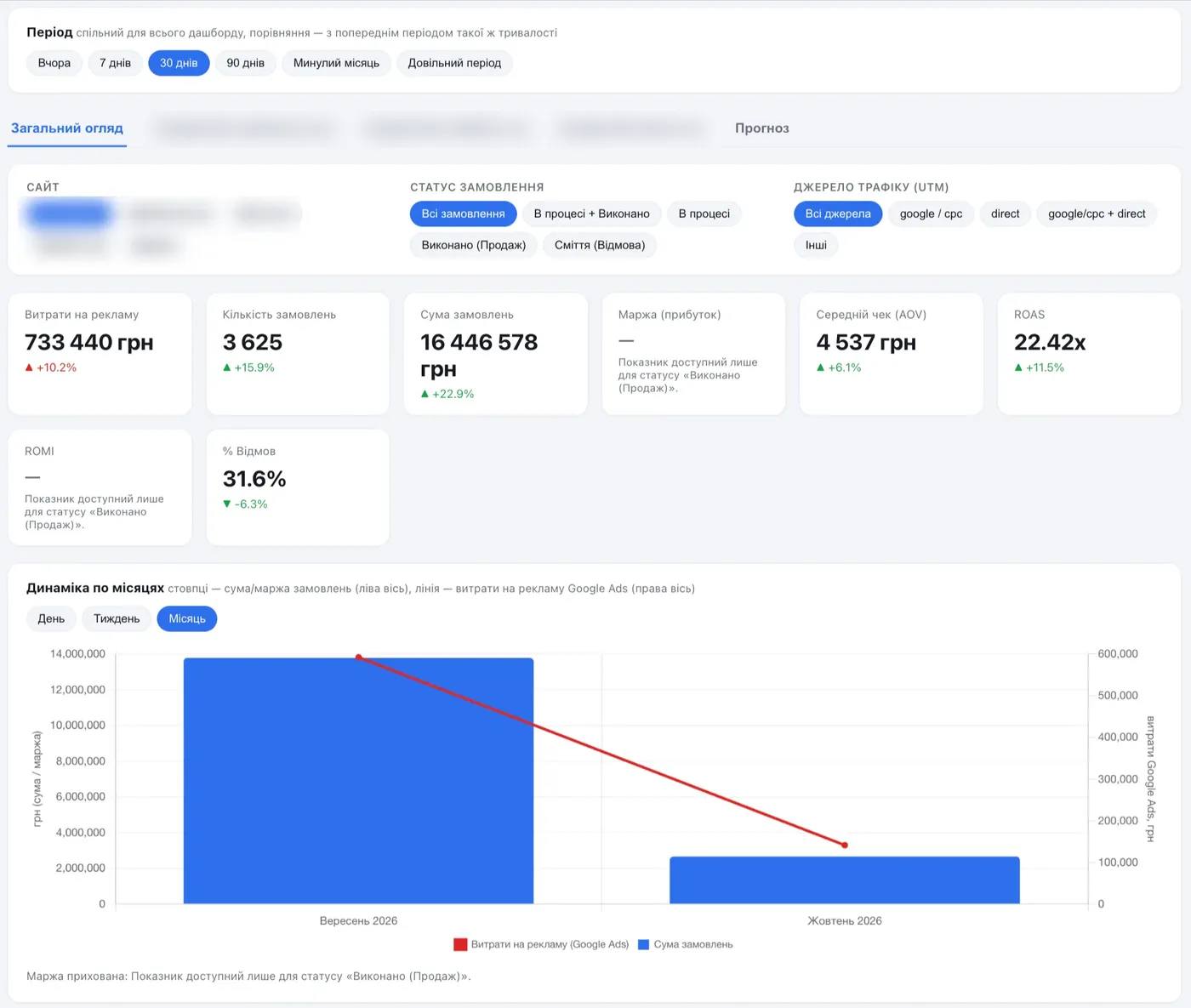Click the "+6.1%" average check change
Image resolution: width=1191 pixels, height=1008 pixels.
click(x=839, y=367)
